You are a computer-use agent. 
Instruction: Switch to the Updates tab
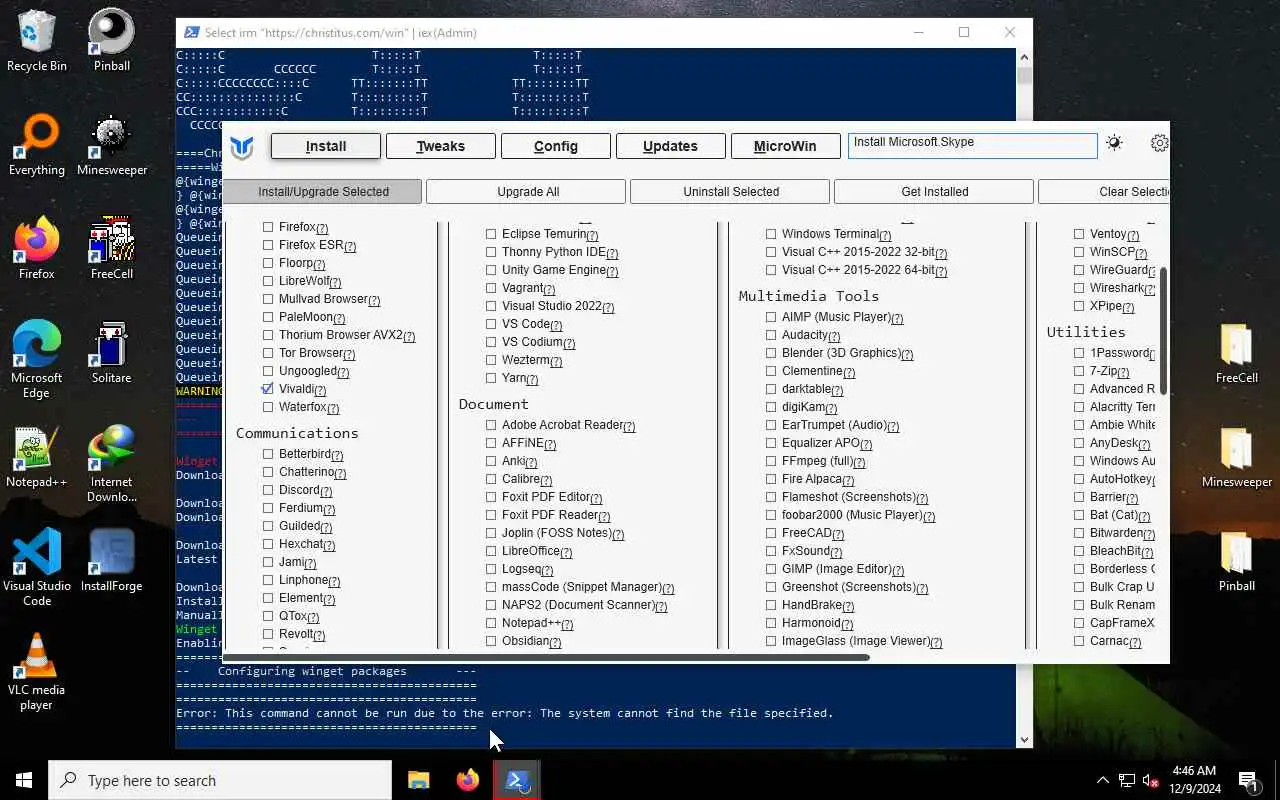tap(670, 146)
